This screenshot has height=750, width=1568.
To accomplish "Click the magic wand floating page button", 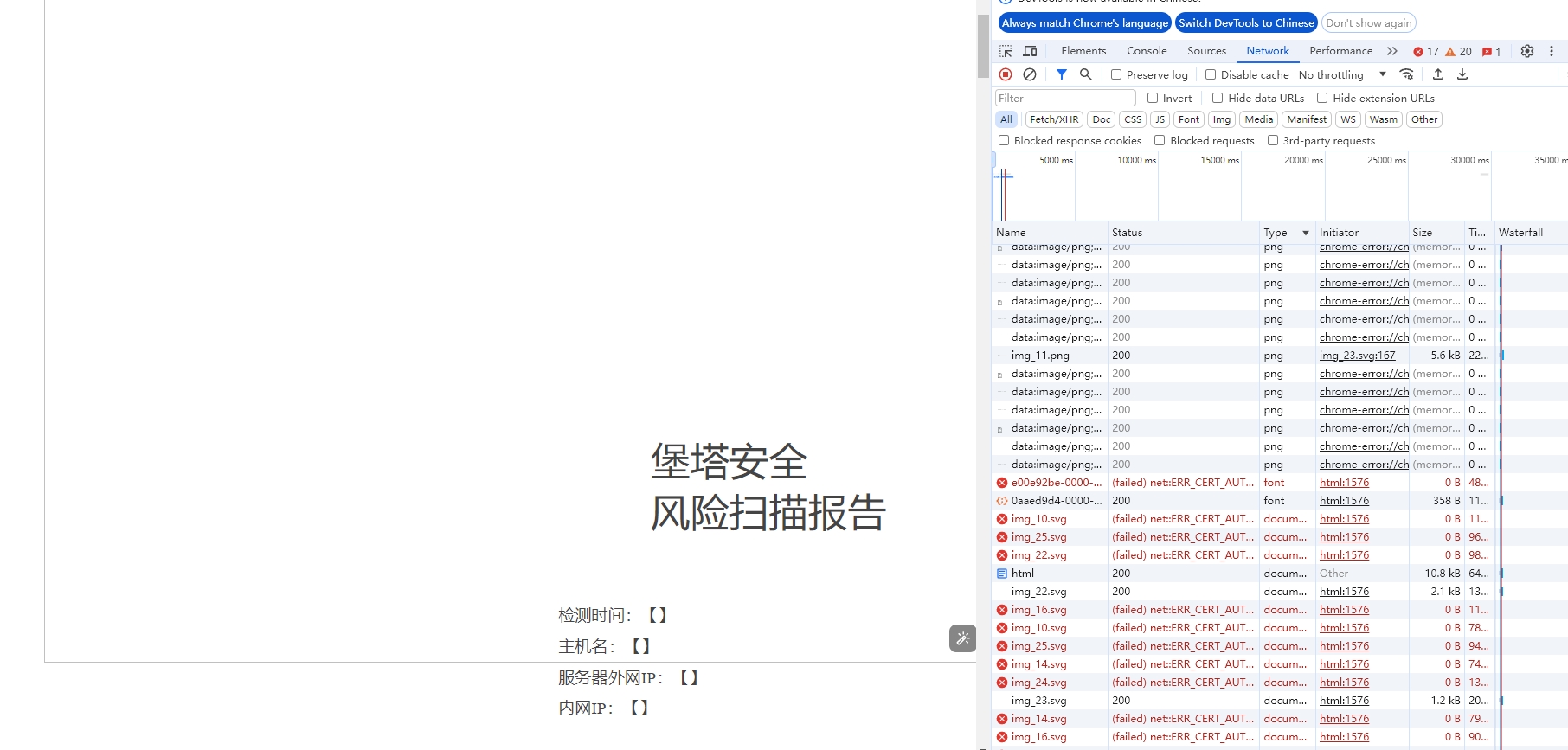I will [962, 638].
